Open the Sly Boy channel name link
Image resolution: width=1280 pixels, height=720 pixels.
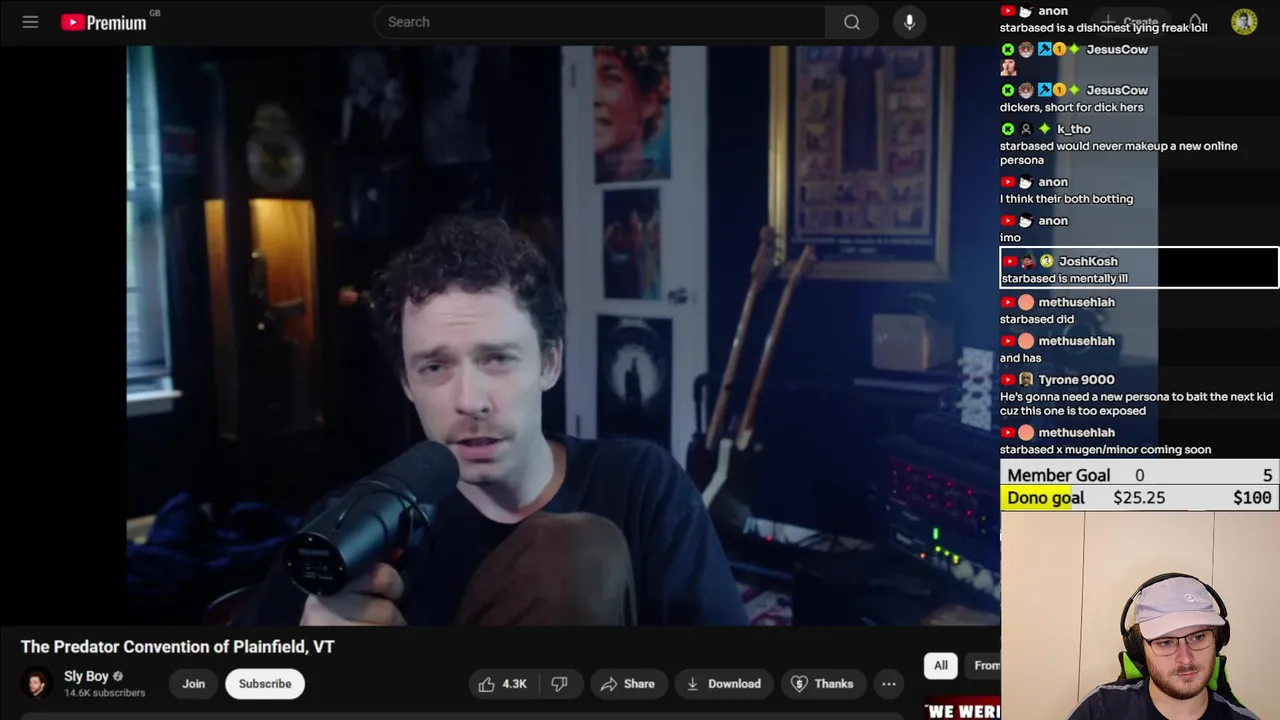point(86,677)
